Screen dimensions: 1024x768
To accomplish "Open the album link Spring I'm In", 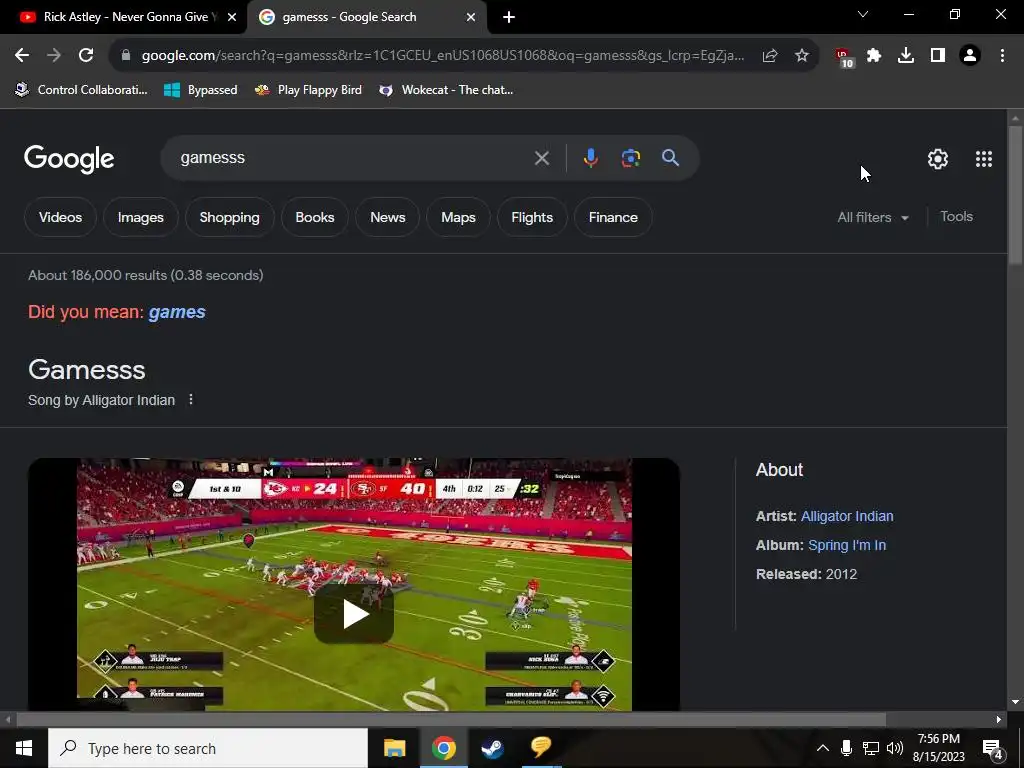I will coord(847,545).
